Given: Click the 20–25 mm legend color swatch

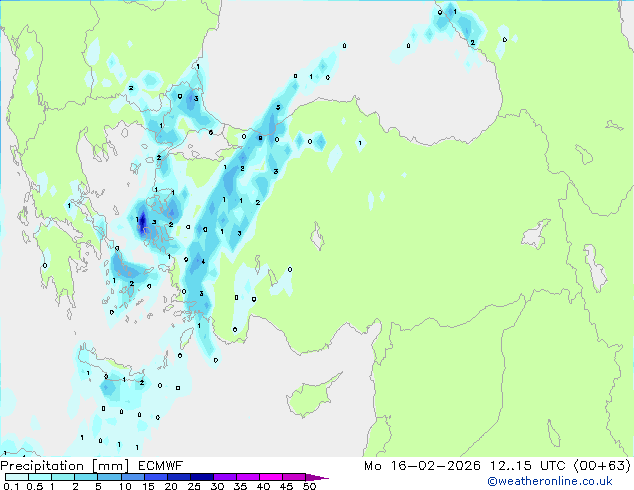Looking at the screenshot, I should point(179,477).
